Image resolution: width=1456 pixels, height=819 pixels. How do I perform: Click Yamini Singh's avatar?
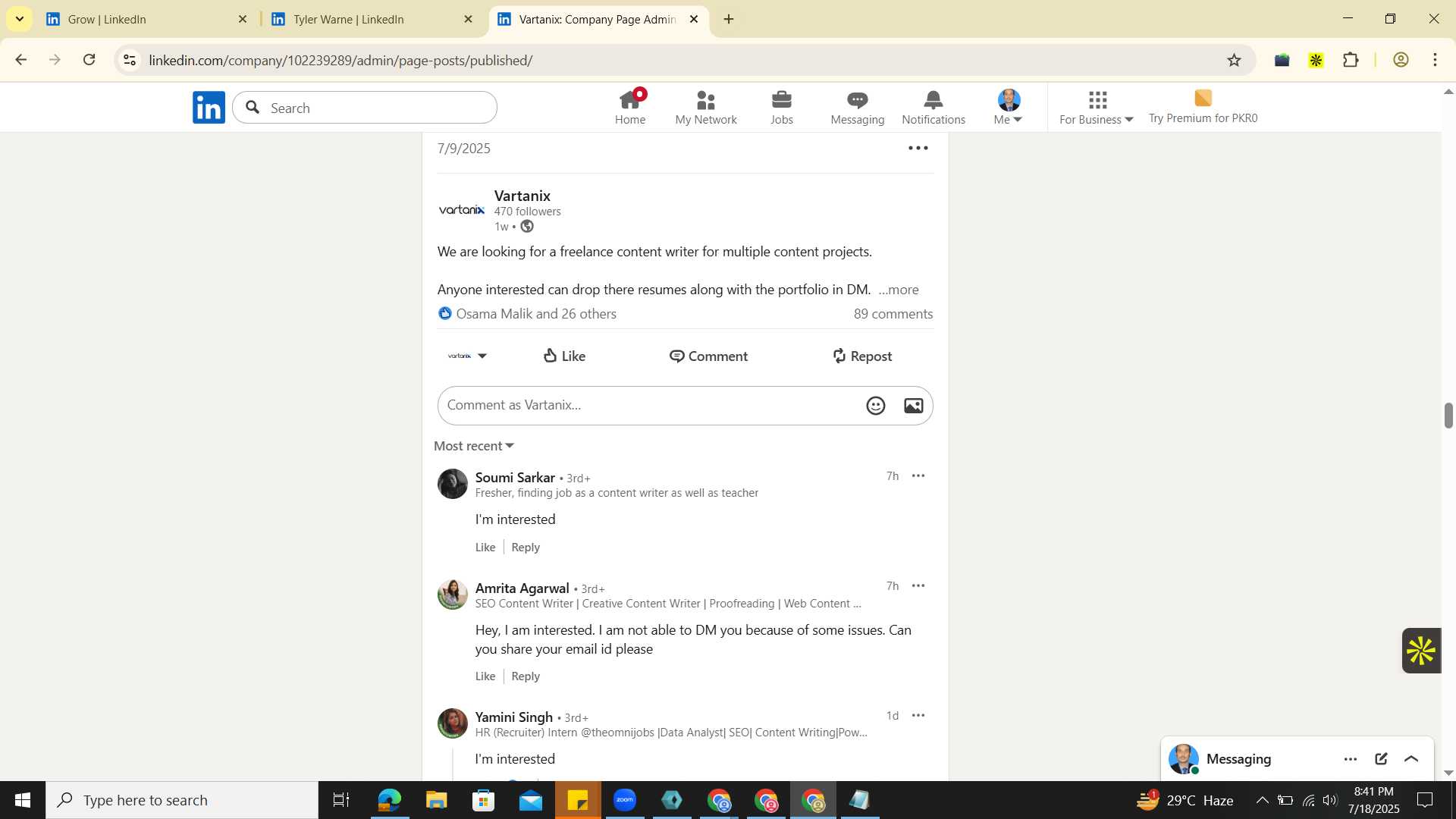point(453,723)
